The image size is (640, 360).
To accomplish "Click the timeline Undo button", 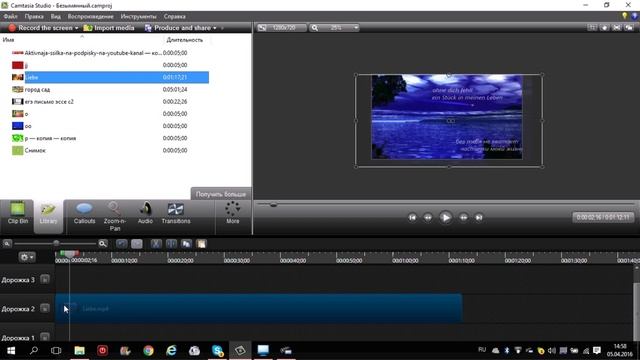I will click(x=122, y=244).
